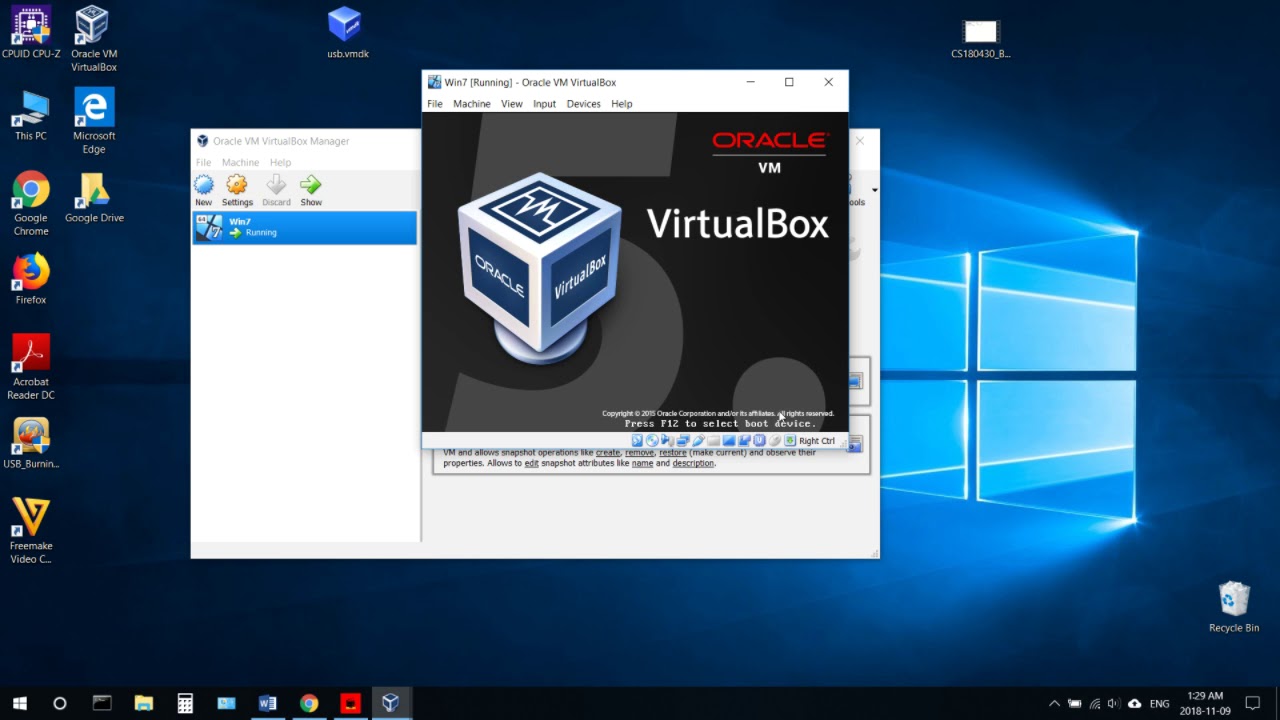Select Microsoft Edge desktop icon

point(94,121)
